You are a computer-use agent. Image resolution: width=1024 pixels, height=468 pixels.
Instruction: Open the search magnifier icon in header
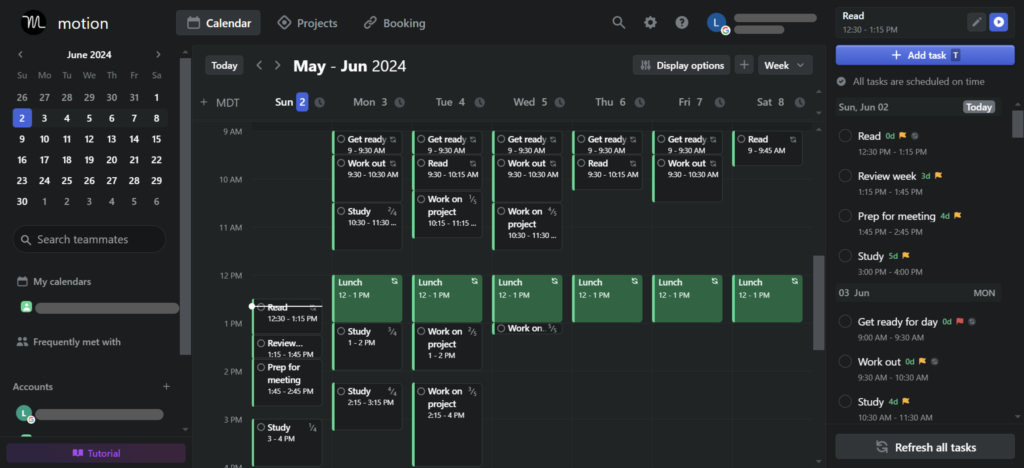click(618, 23)
